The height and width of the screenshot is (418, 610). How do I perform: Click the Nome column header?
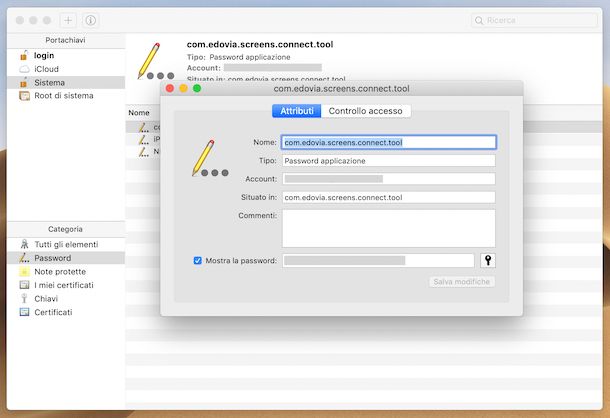point(139,112)
